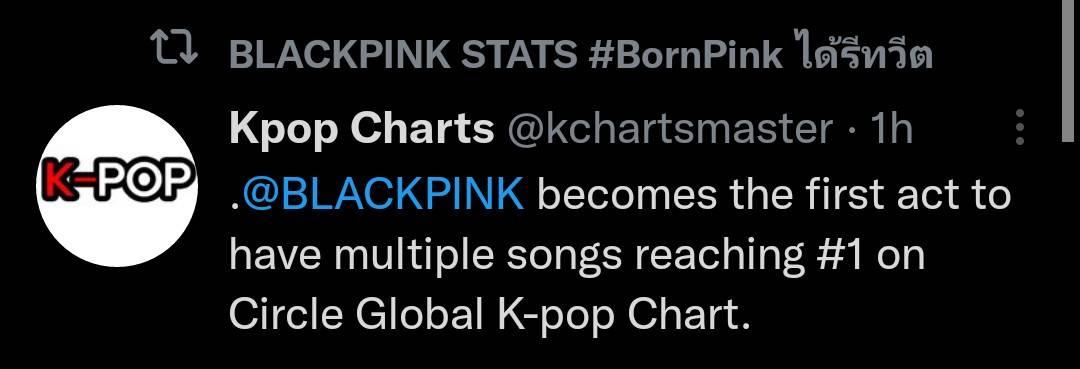1080x369 pixels.
Task: Click the 'Circle Global K-pop Chart.' text line
Action: pyautogui.click(x=488, y=315)
